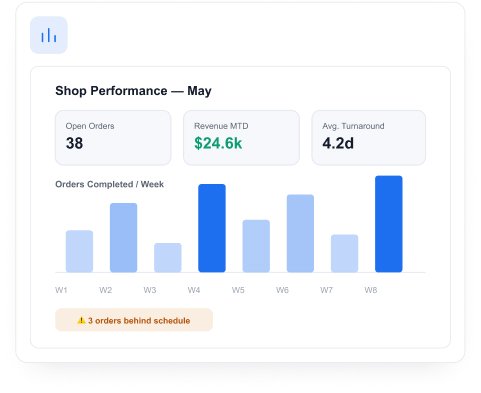
Task: Click the bar chart app icon
Action: [x=49, y=35]
